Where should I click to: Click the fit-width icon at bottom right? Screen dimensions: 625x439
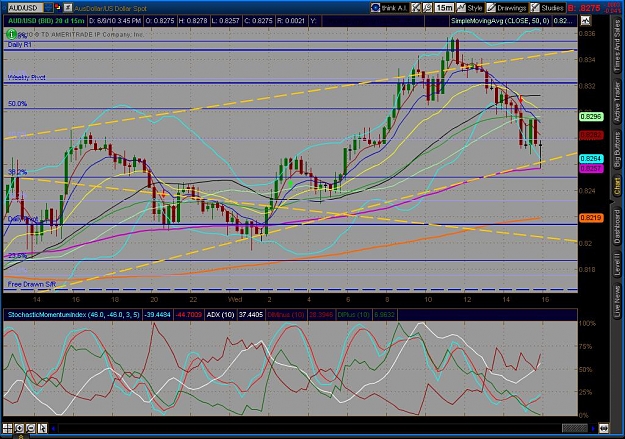[603, 429]
